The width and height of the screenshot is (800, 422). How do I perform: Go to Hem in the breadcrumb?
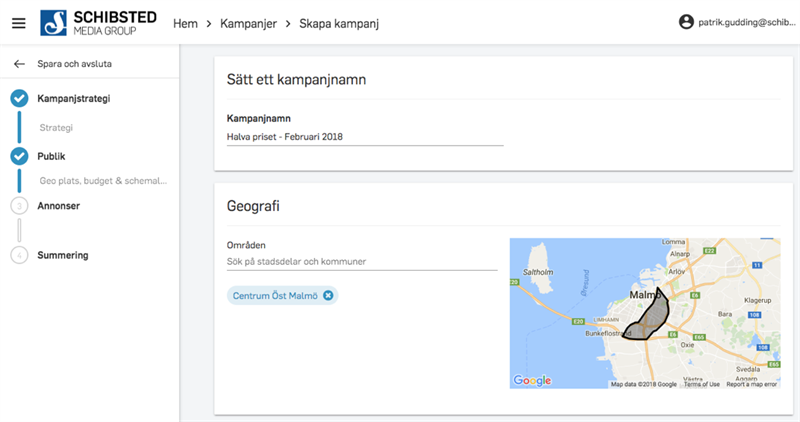[x=187, y=22]
